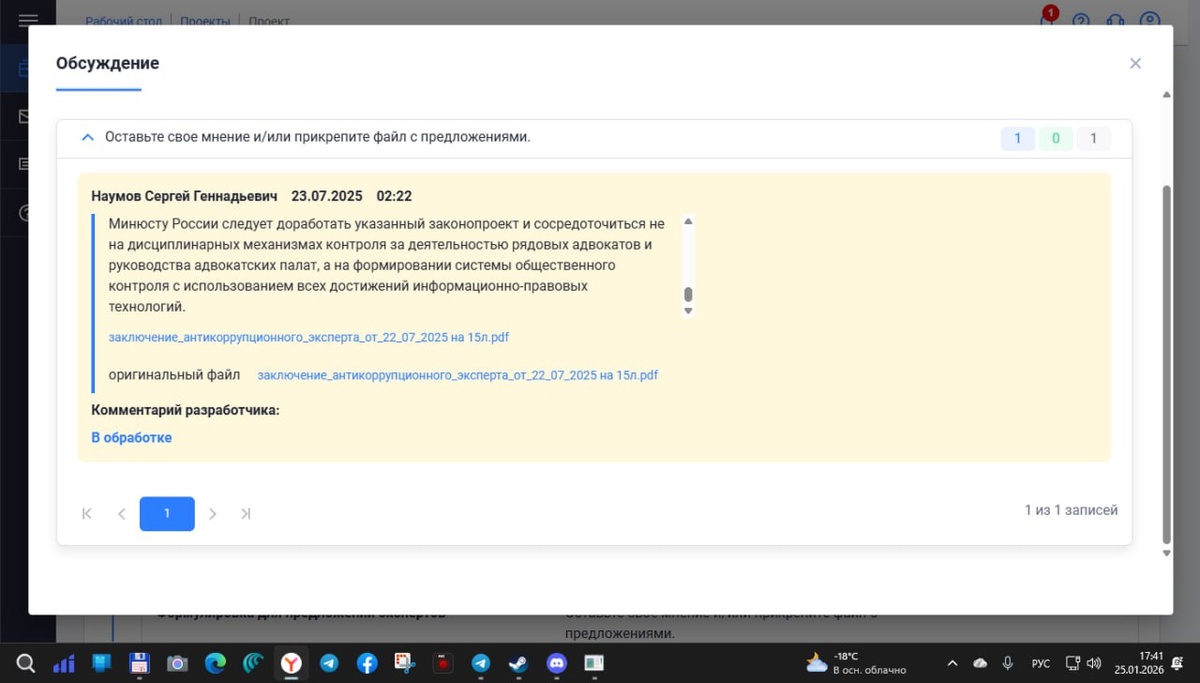Click the Проекты breadcrumb in background page
This screenshot has height=683, width=1200.
click(205, 21)
